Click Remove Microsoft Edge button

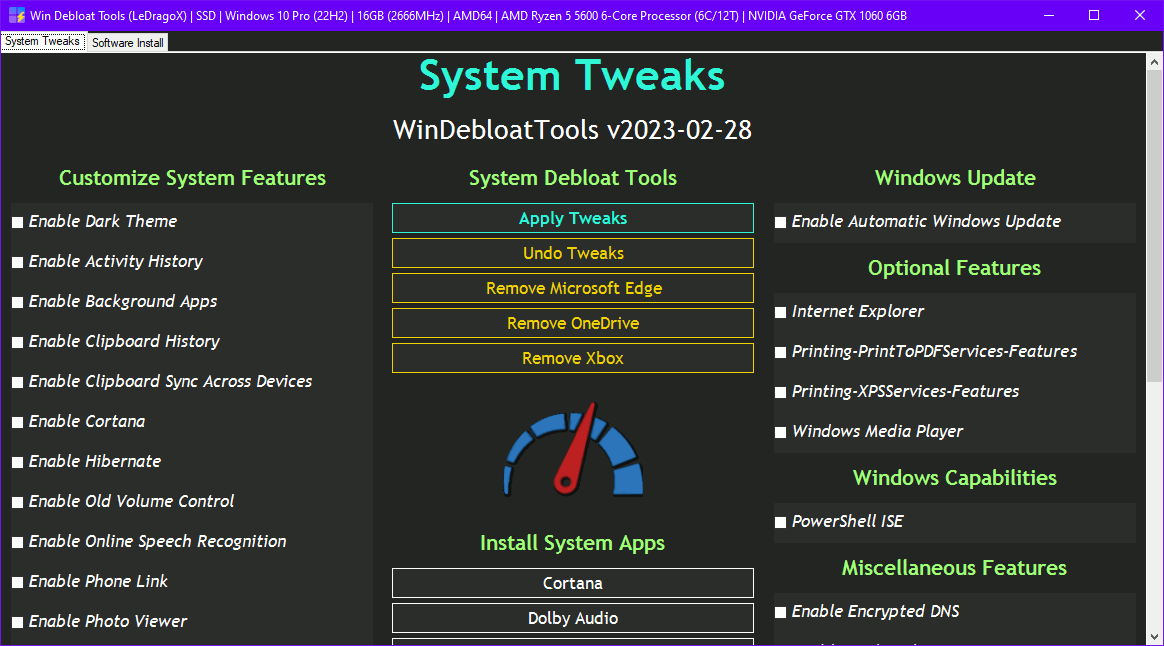(572, 288)
